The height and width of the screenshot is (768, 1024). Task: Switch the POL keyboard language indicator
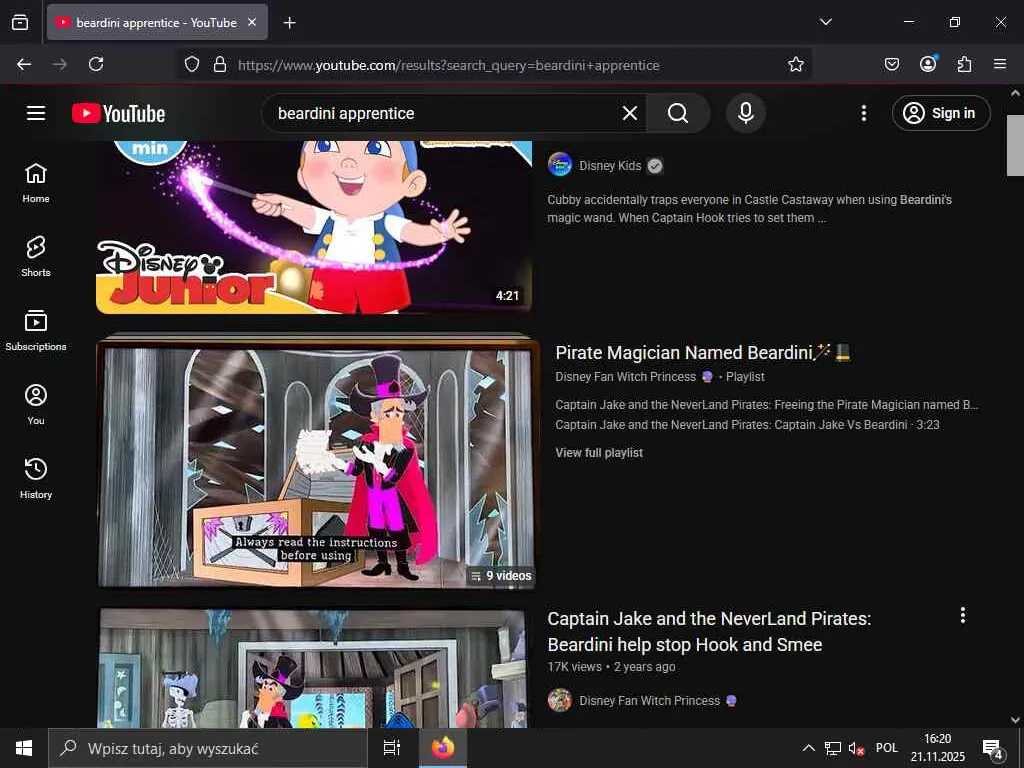click(886, 748)
